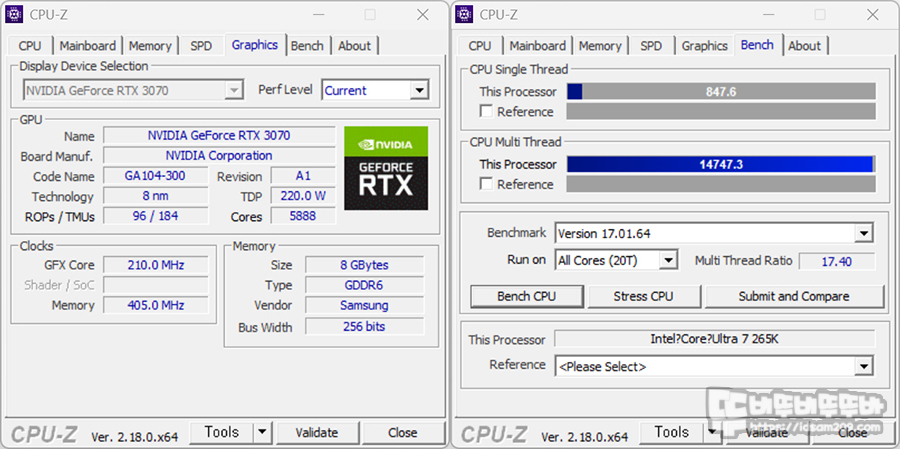Click the multi thread 14747.3 score bar

click(x=721, y=164)
